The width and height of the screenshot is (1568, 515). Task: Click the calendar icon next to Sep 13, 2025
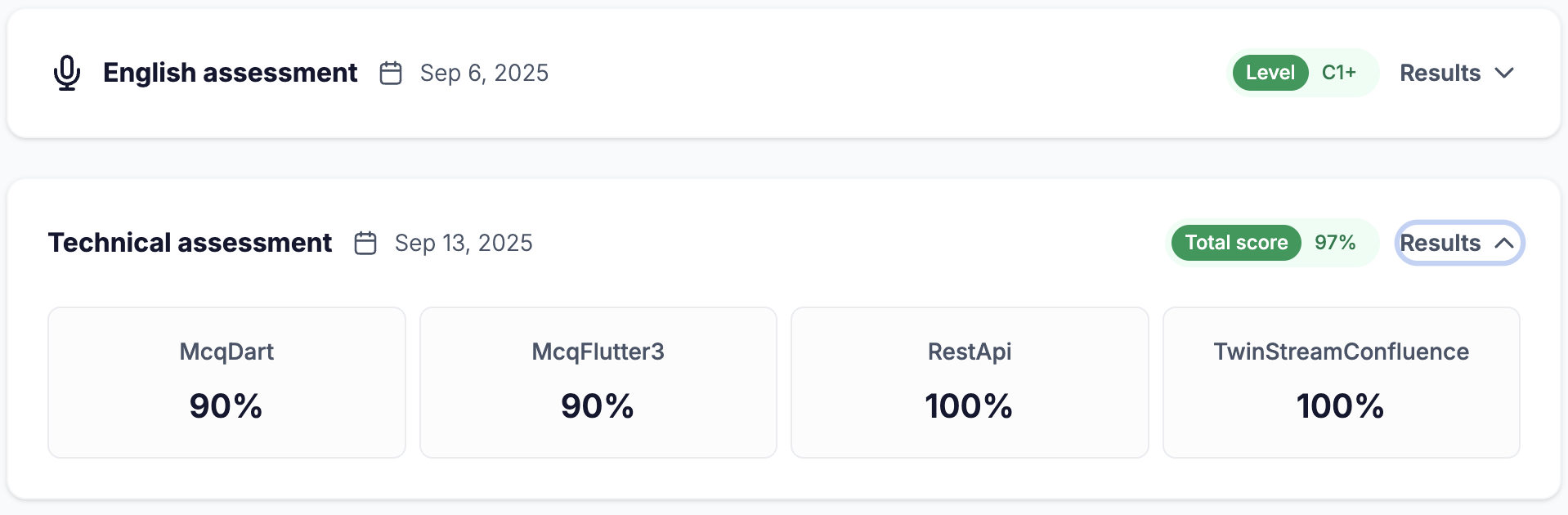365,243
